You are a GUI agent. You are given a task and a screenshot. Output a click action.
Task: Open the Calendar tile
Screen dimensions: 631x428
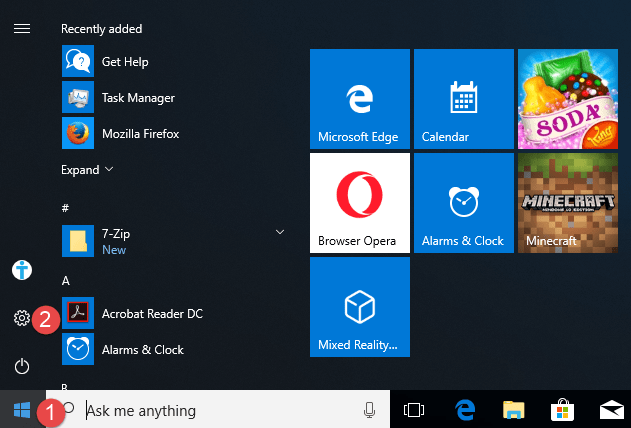[x=463, y=98]
